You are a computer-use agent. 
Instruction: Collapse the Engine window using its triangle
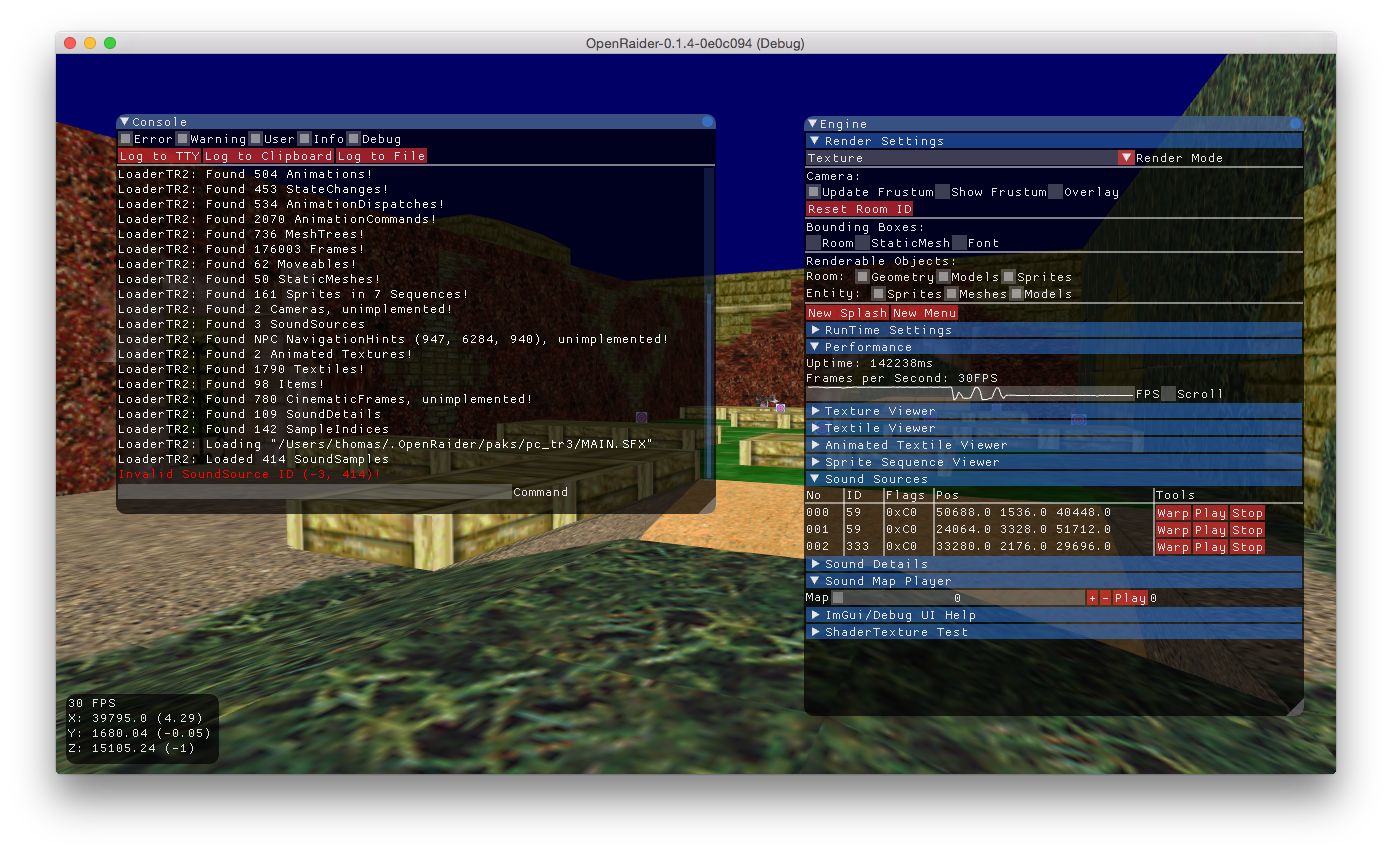(x=812, y=124)
